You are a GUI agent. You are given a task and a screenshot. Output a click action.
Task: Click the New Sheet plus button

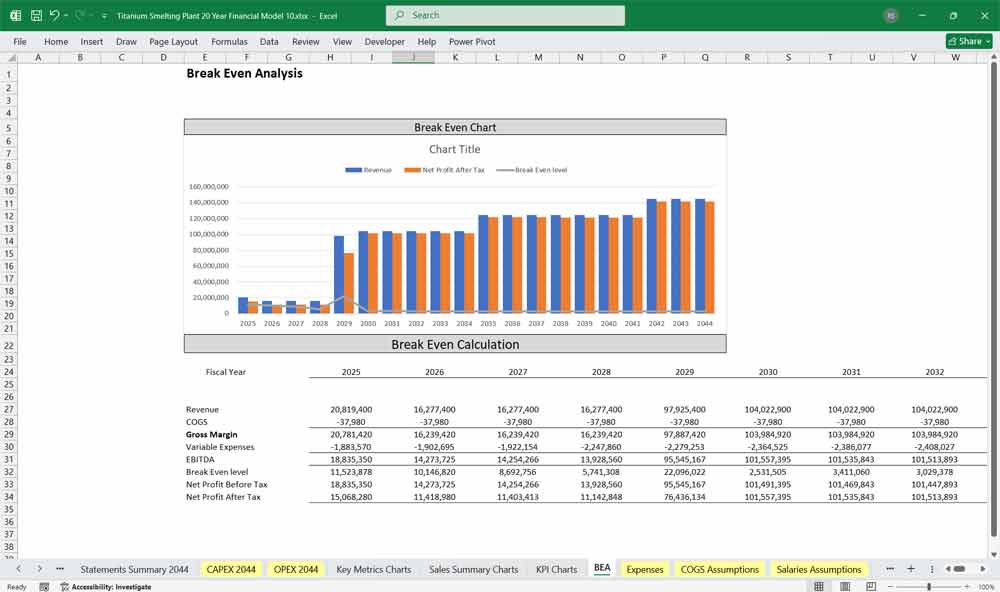[911, 568]
